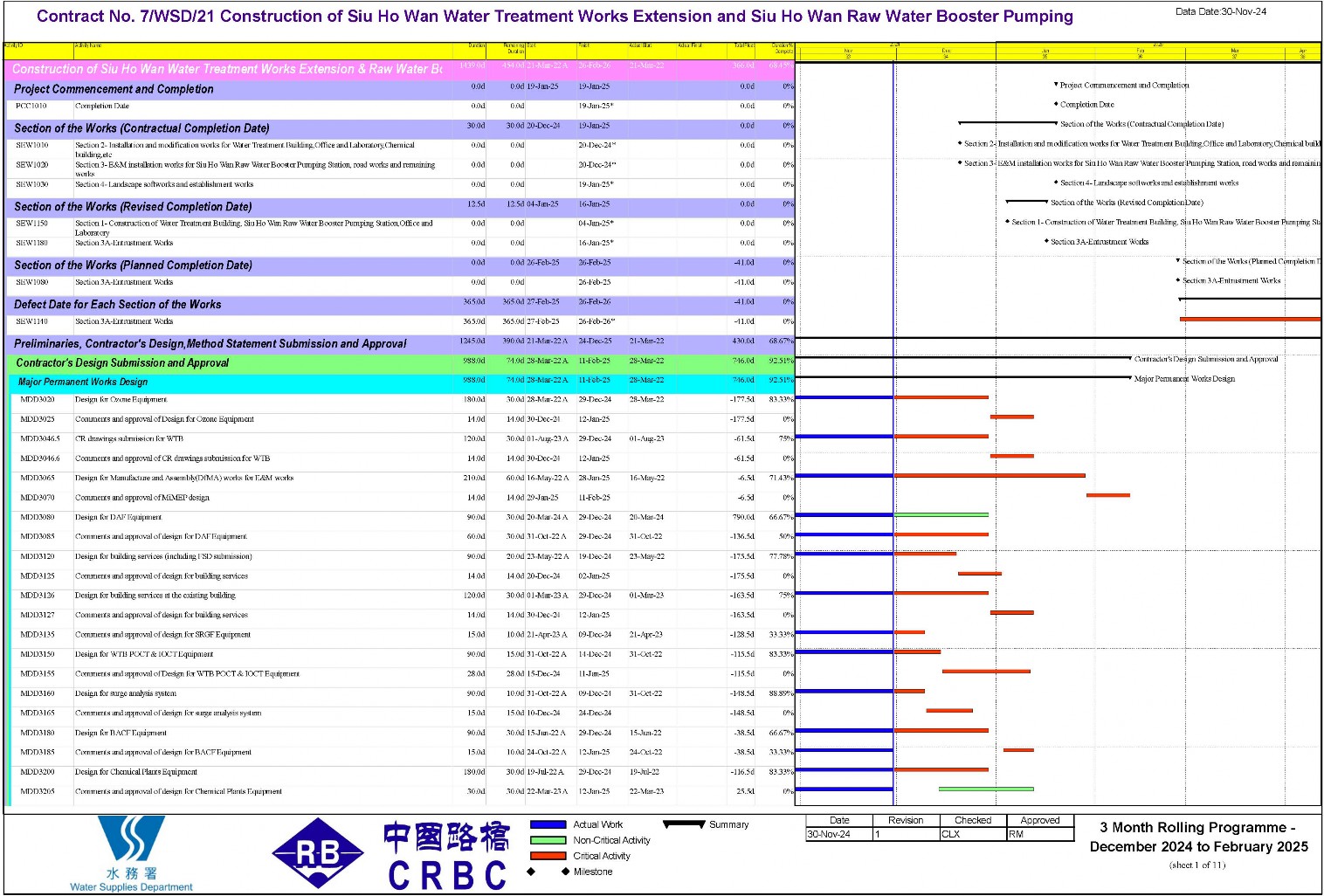Click the Data Date 30-Nov-24 label
The height and width of the screenshot is (896, 1324).
point(1220,11)
